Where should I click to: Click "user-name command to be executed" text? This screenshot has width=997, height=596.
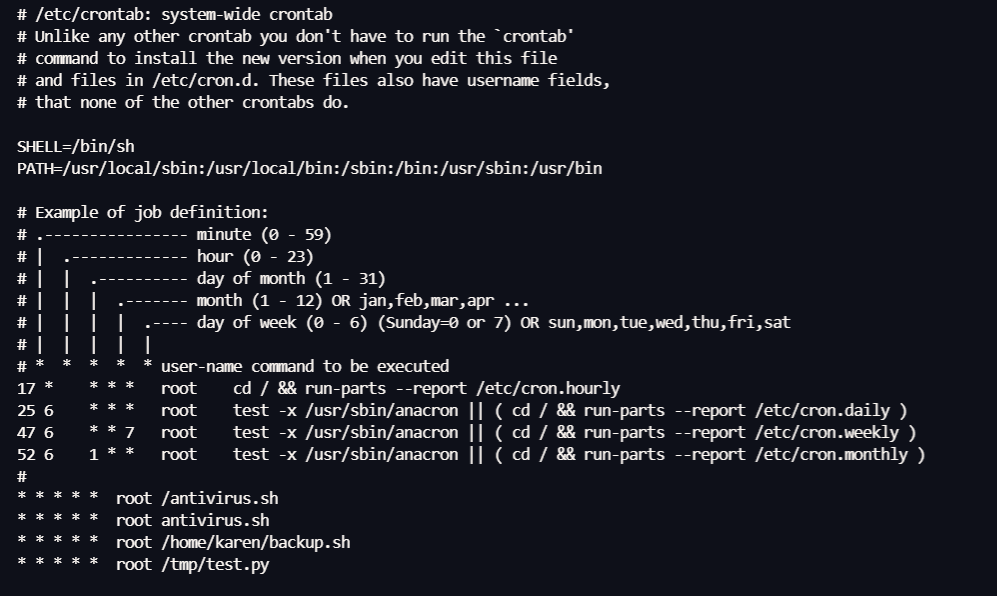[304, 366]
